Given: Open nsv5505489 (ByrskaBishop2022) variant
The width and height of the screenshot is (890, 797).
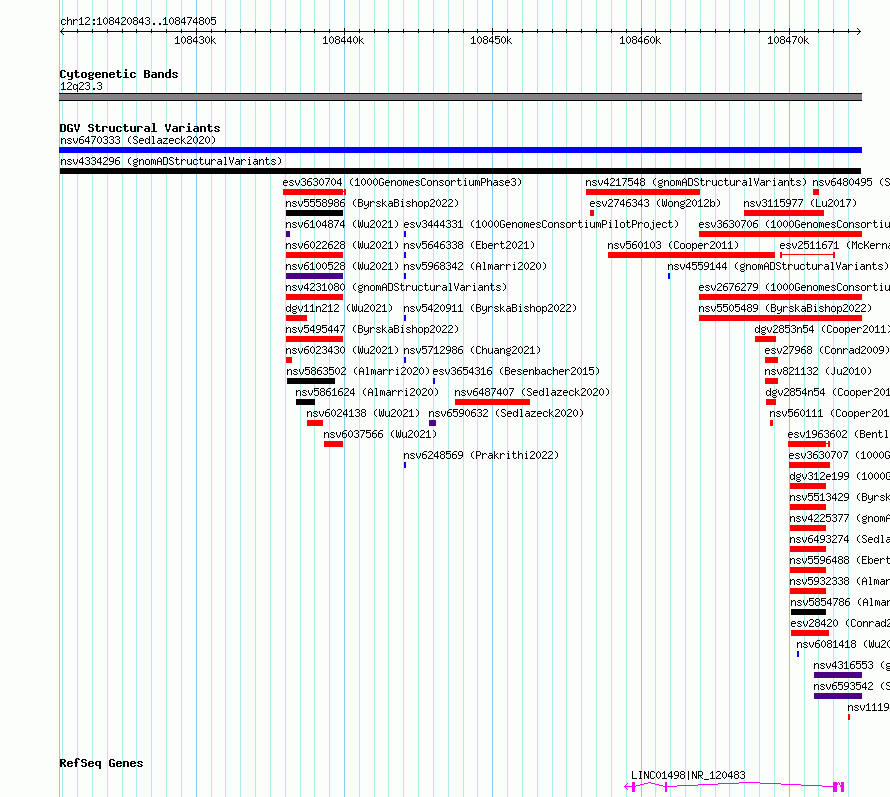Looking at the screenshot, I should 785,308.
